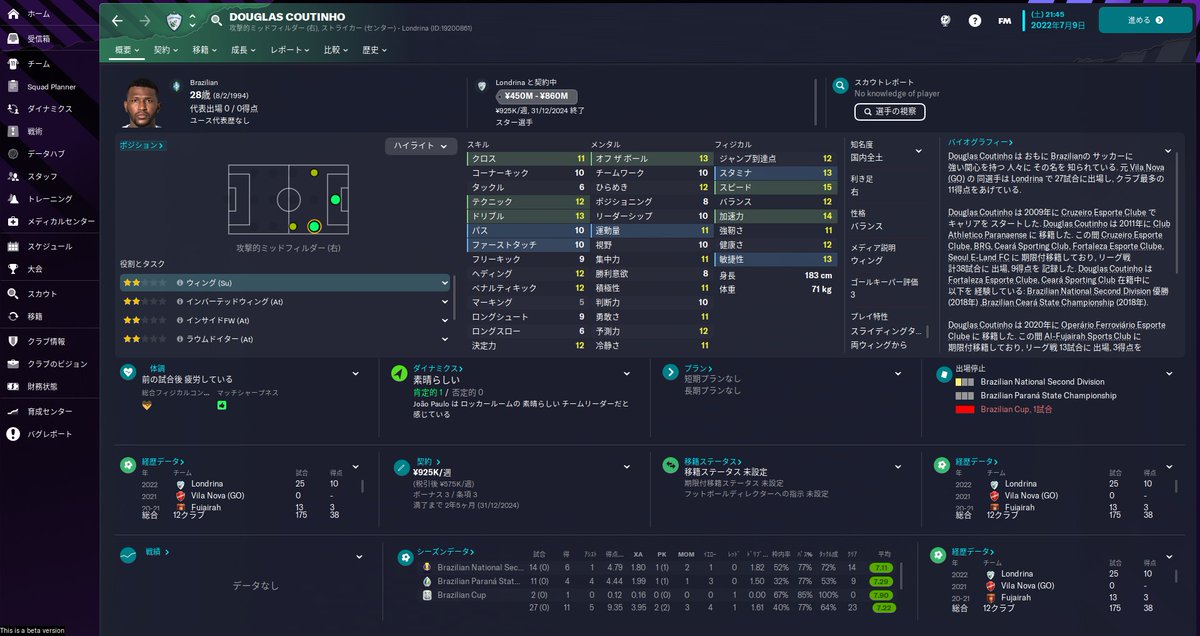Expand the ウイング (Su) role row
Screen dimensions: 1200x636
285,283
